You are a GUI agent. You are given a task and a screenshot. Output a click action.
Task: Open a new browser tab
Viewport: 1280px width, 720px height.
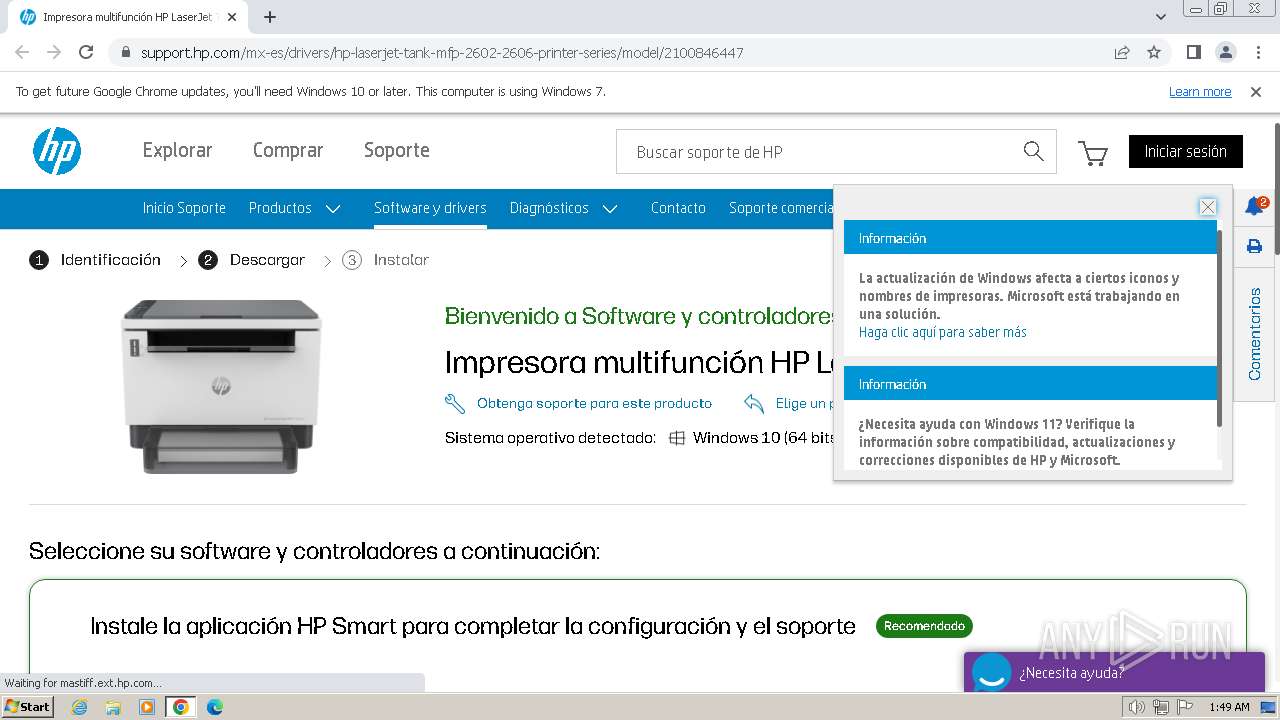[270, 17]
